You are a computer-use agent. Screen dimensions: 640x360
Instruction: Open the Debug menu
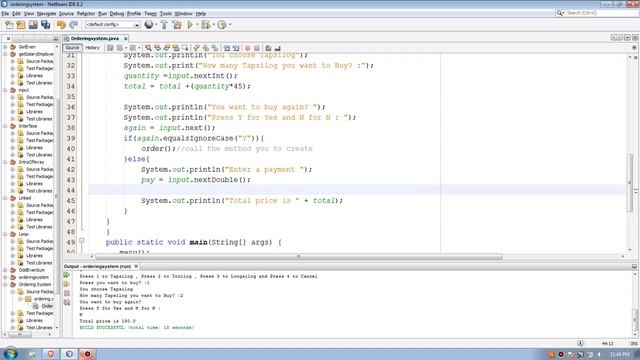tap(116, 13)
